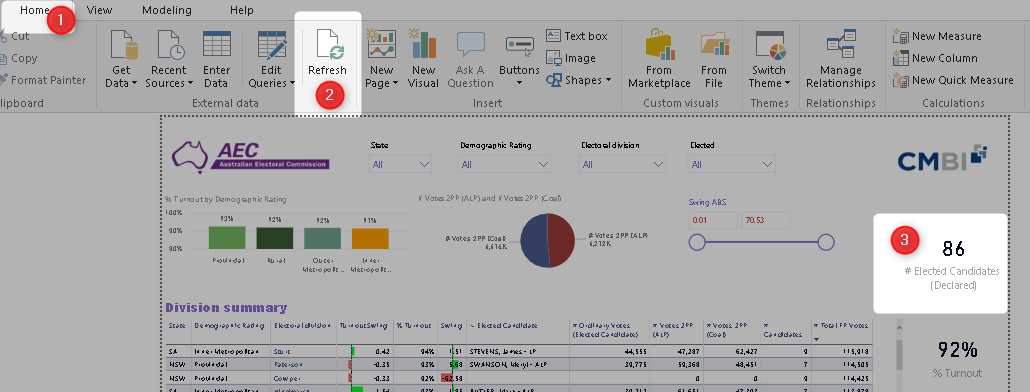Expand the Switch Theme dropdown arrow
This screenshot has height=392, width=1030.
tap(786, 83)
